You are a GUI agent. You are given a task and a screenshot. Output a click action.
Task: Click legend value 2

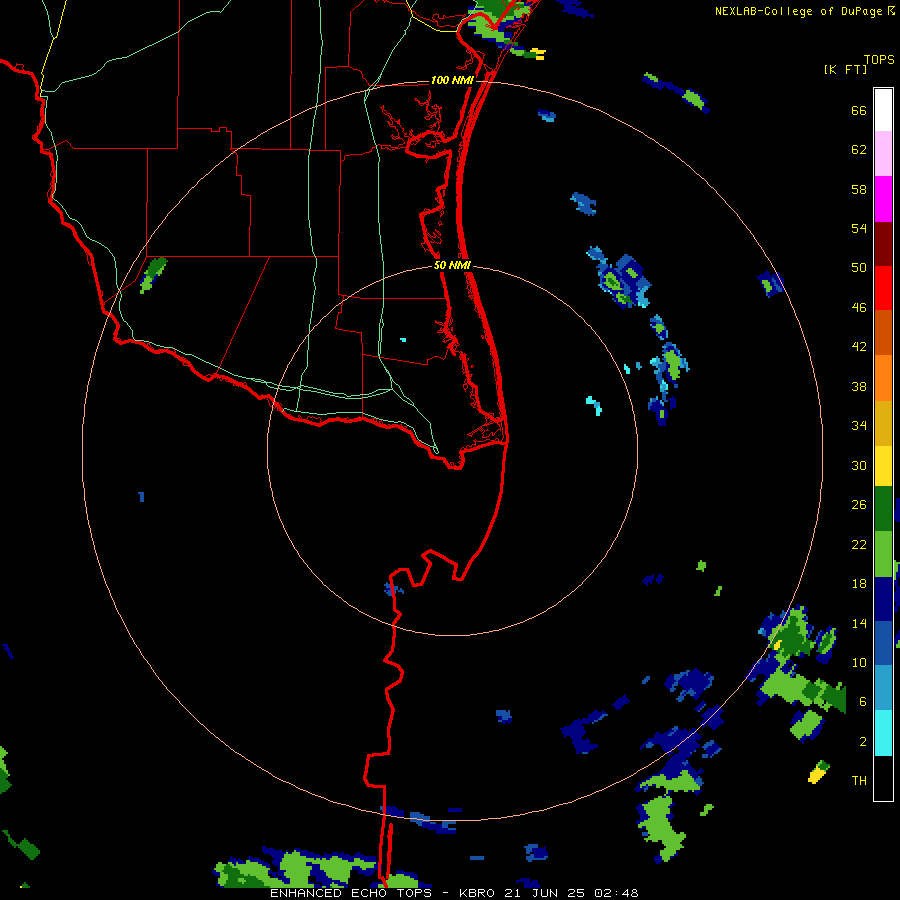point(863,741)
